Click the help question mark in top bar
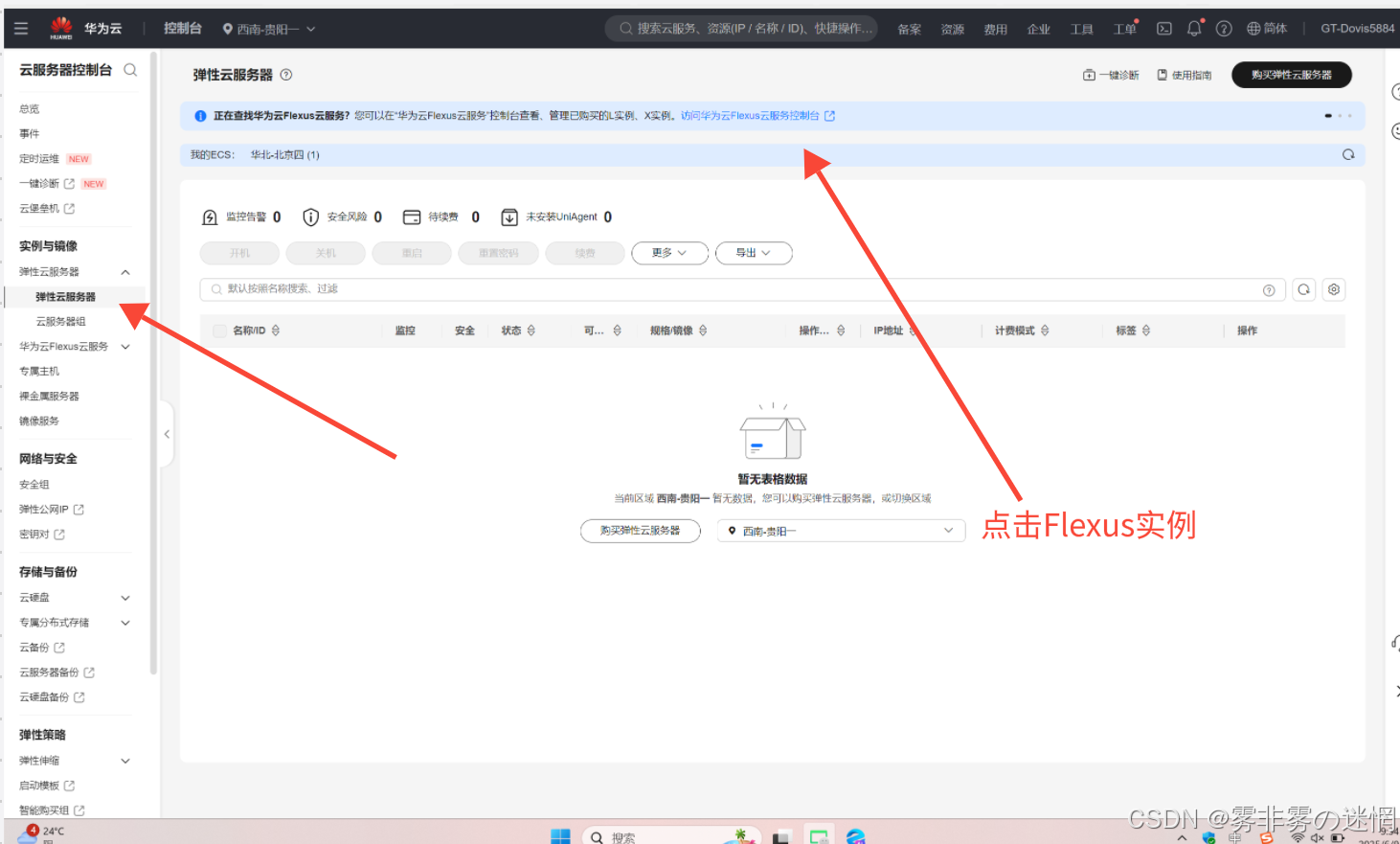The image size is (1400, 844). 1224,29
